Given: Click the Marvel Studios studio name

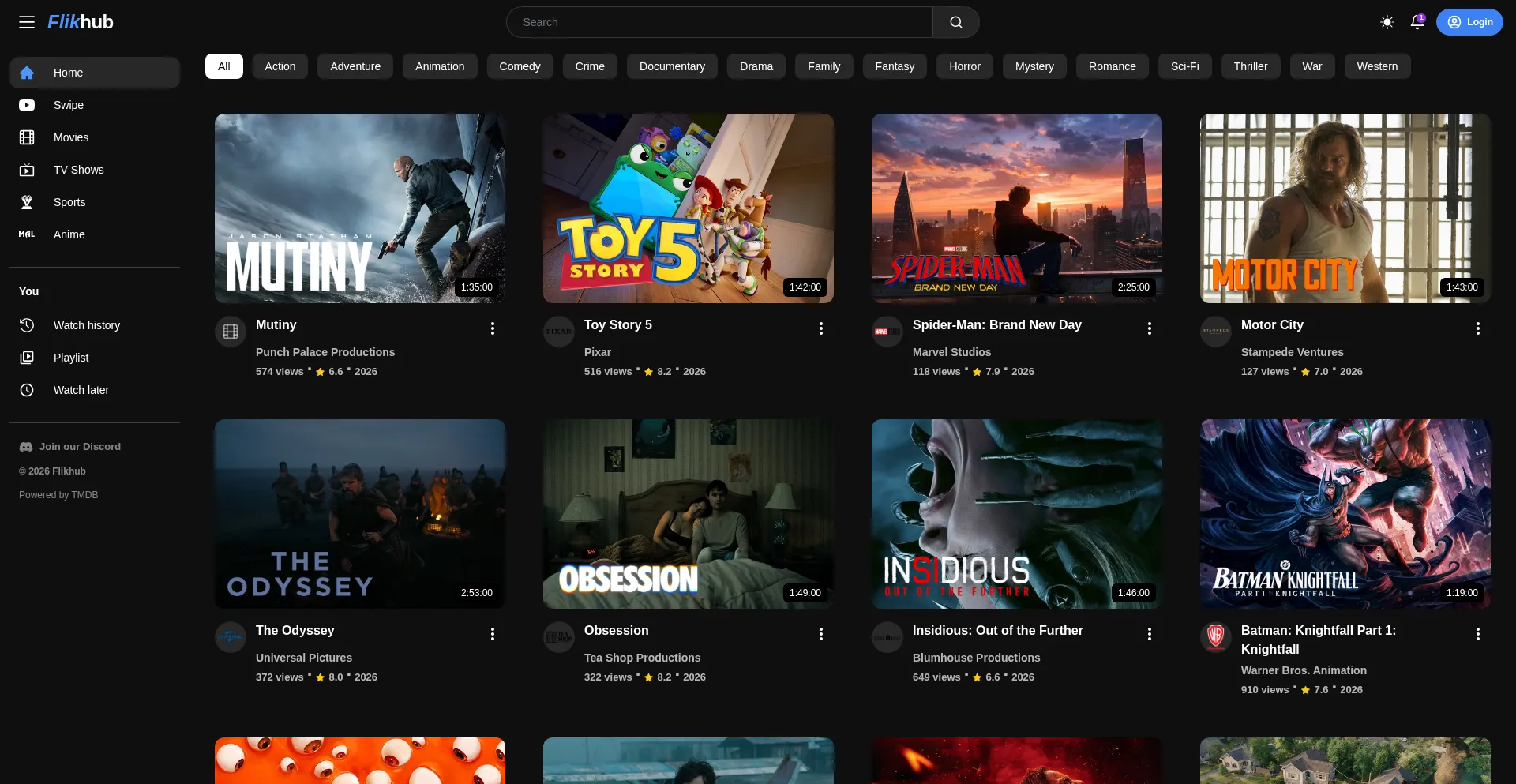Looking at the screenshot, I should [951, 352].
